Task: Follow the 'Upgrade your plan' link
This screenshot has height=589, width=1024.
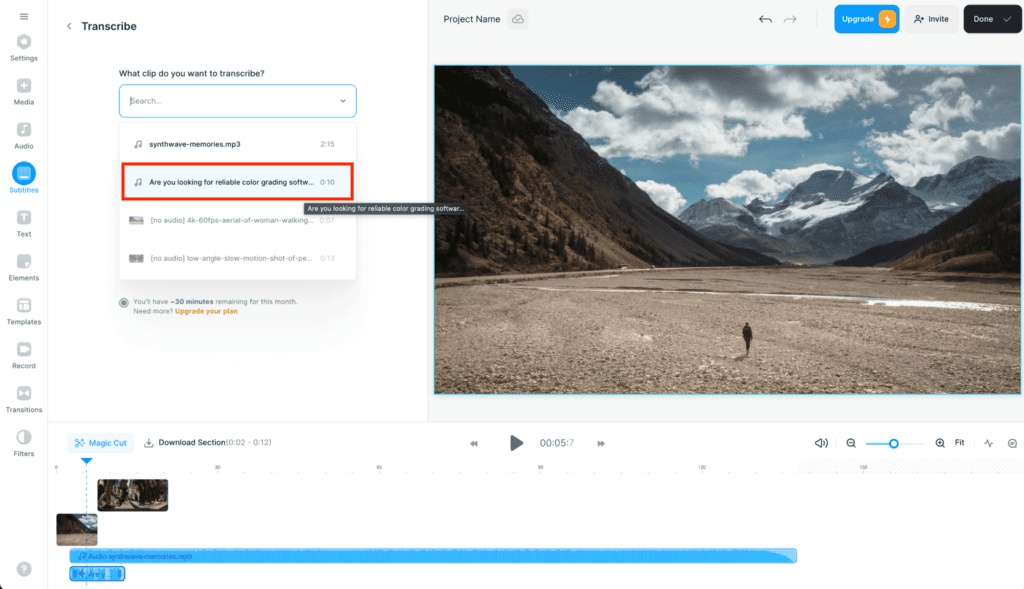Action: coord(206,311)
